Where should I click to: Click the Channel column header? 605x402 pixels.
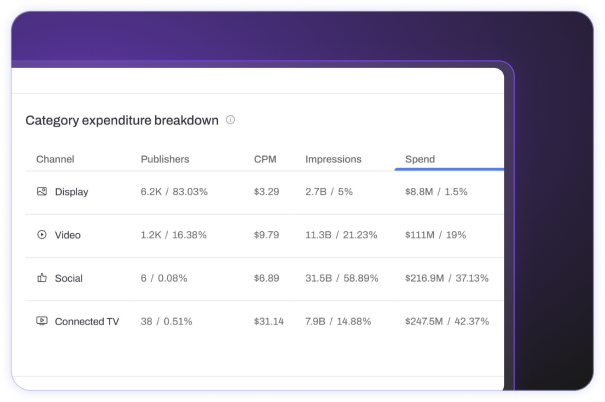point(55,159)
